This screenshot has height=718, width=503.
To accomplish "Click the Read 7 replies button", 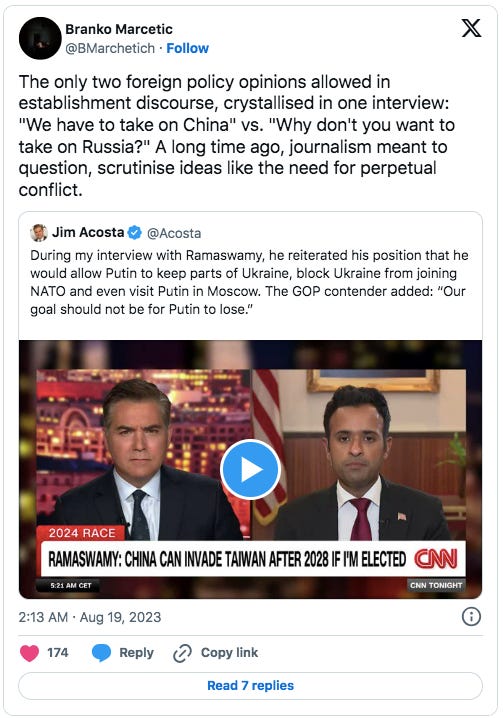I will coord(250,685).
